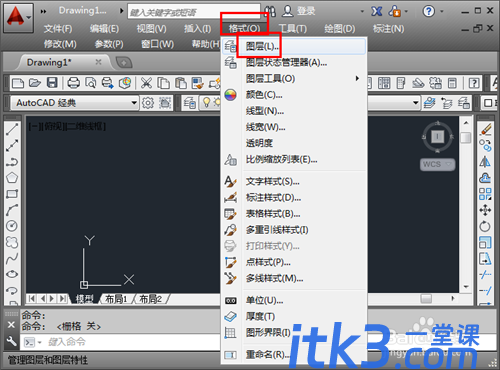Select the Drawing1* document tab

pyautogui.click(x=64, y=62)
